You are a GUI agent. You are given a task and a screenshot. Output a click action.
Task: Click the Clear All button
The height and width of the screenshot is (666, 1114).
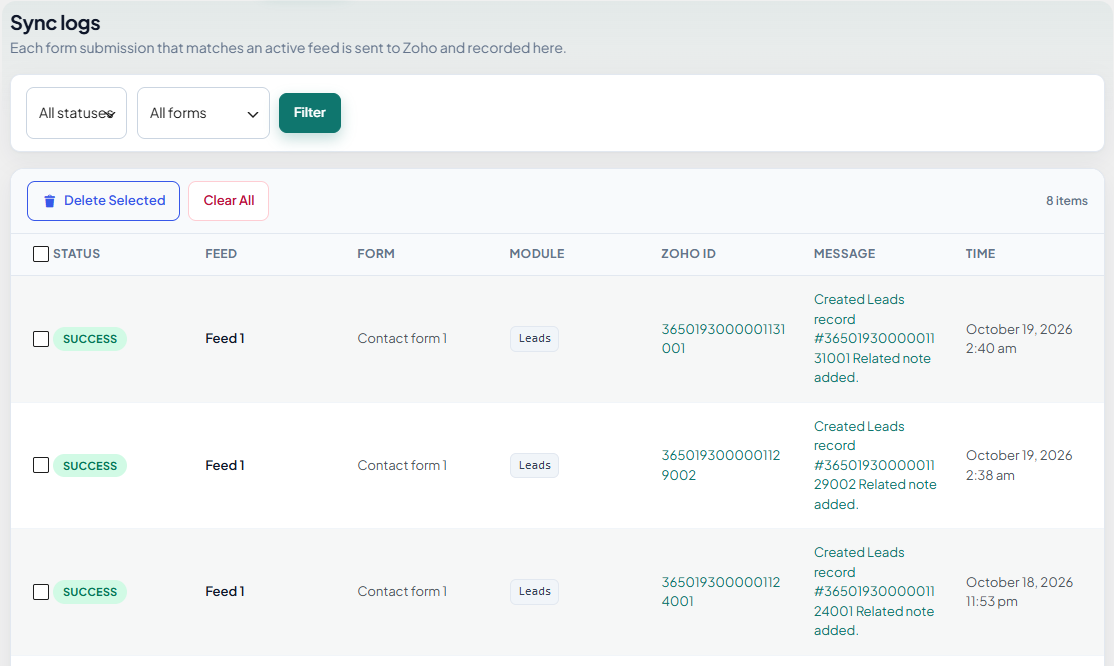tap(229, 201)
